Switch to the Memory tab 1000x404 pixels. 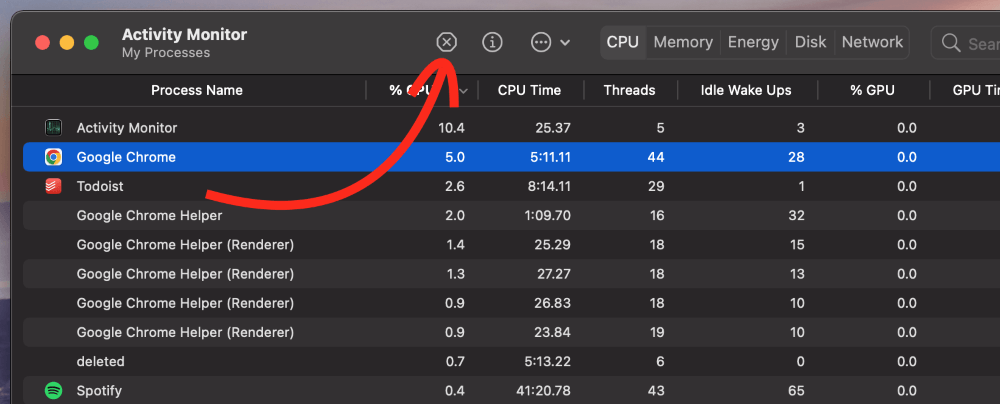[x=683, y=42]
